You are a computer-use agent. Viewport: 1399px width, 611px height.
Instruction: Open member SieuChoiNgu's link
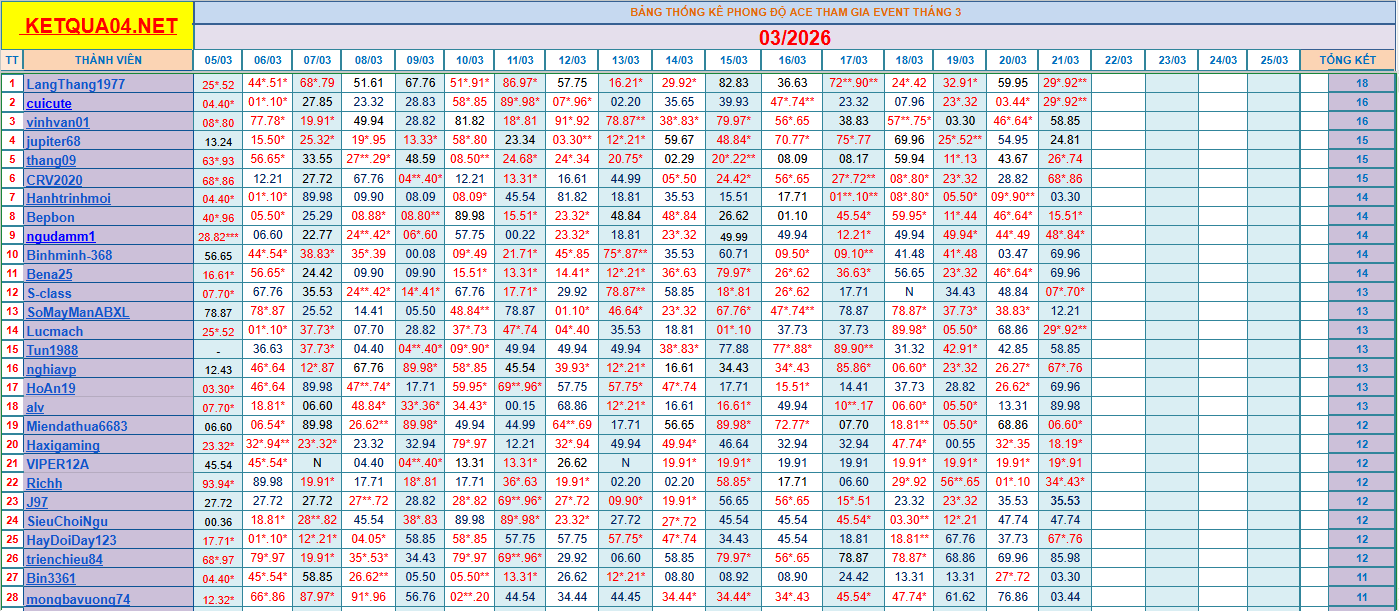point(67,521)
